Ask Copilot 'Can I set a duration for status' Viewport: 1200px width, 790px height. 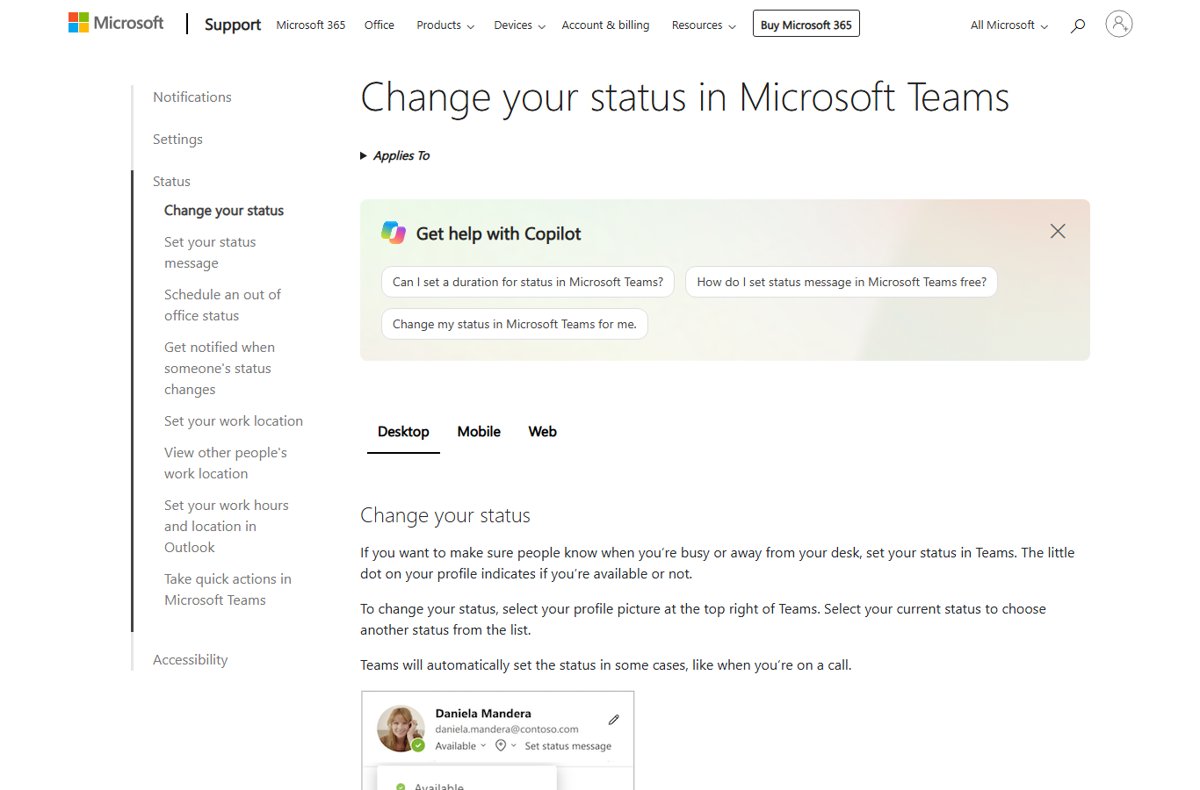[x=528, y=282]
